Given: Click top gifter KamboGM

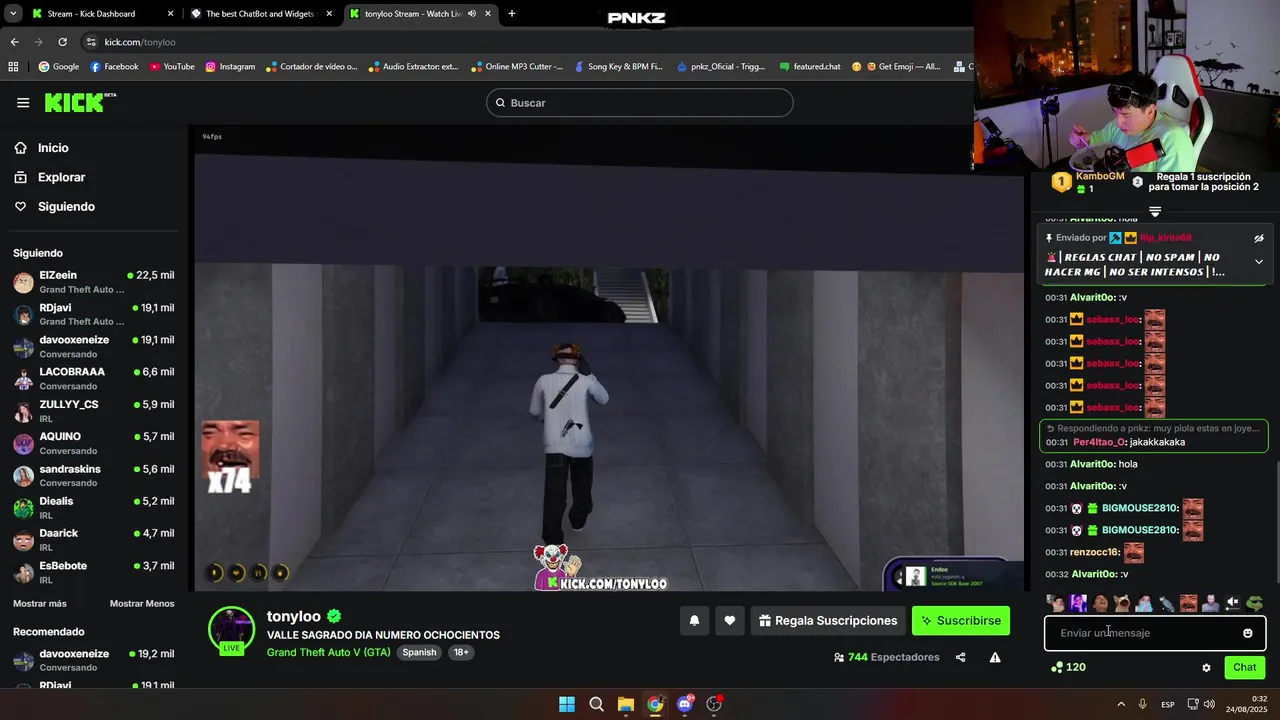Looking at the screenshot, I should coord(1100,176).
